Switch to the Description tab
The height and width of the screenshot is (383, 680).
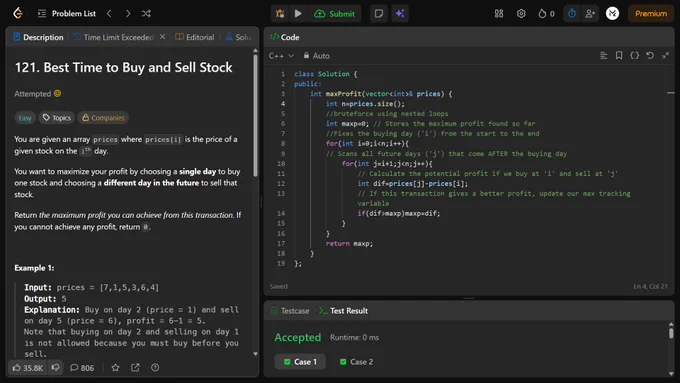coord(38,37)
